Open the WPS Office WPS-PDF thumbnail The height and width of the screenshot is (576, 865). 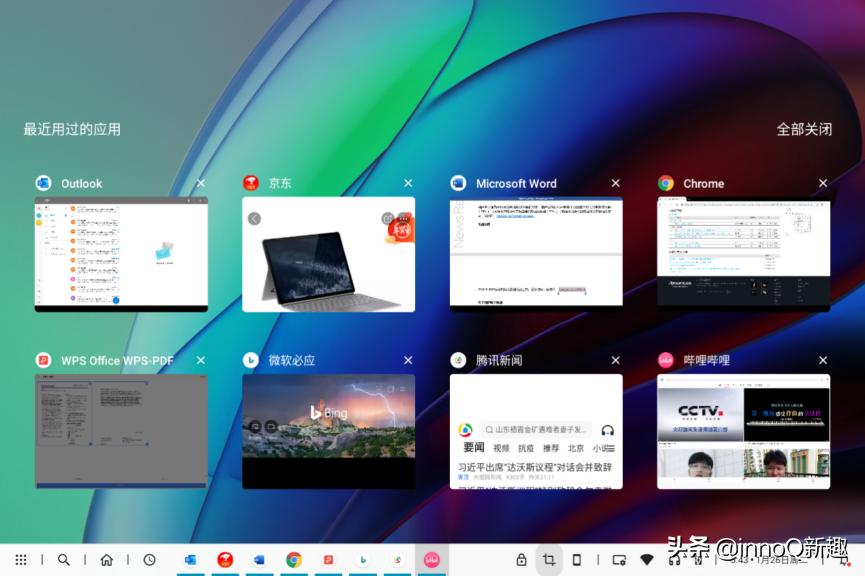coord(121,430)
